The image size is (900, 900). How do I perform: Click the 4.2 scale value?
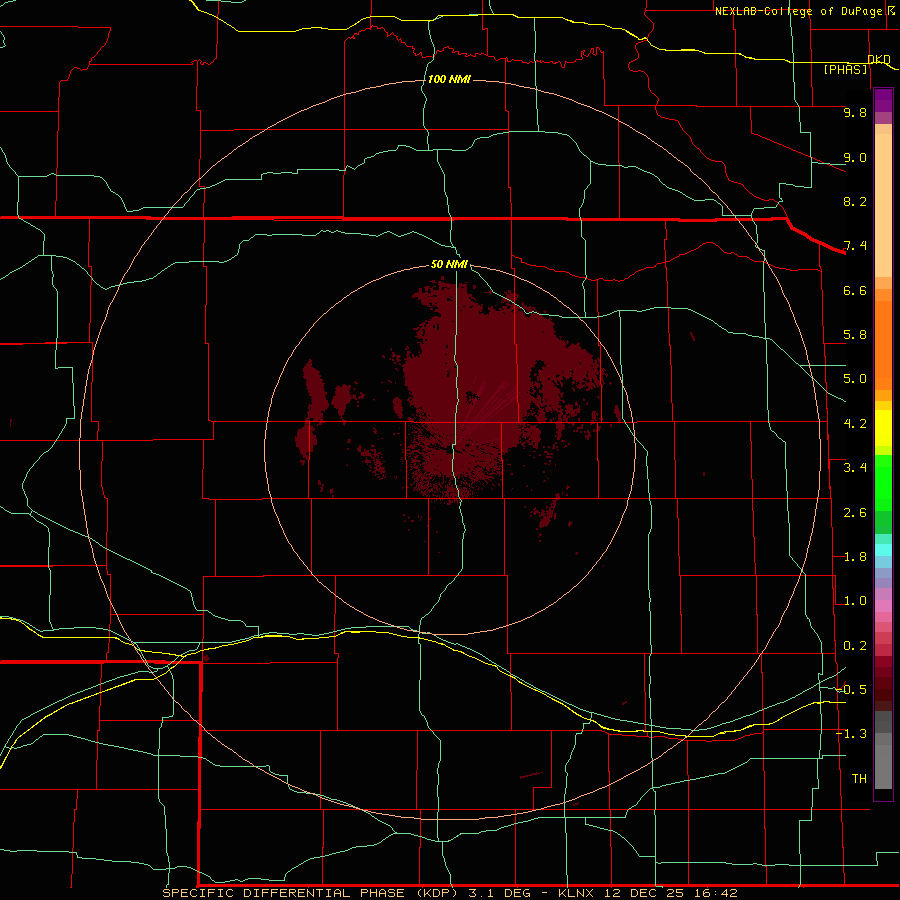point(855,424)
